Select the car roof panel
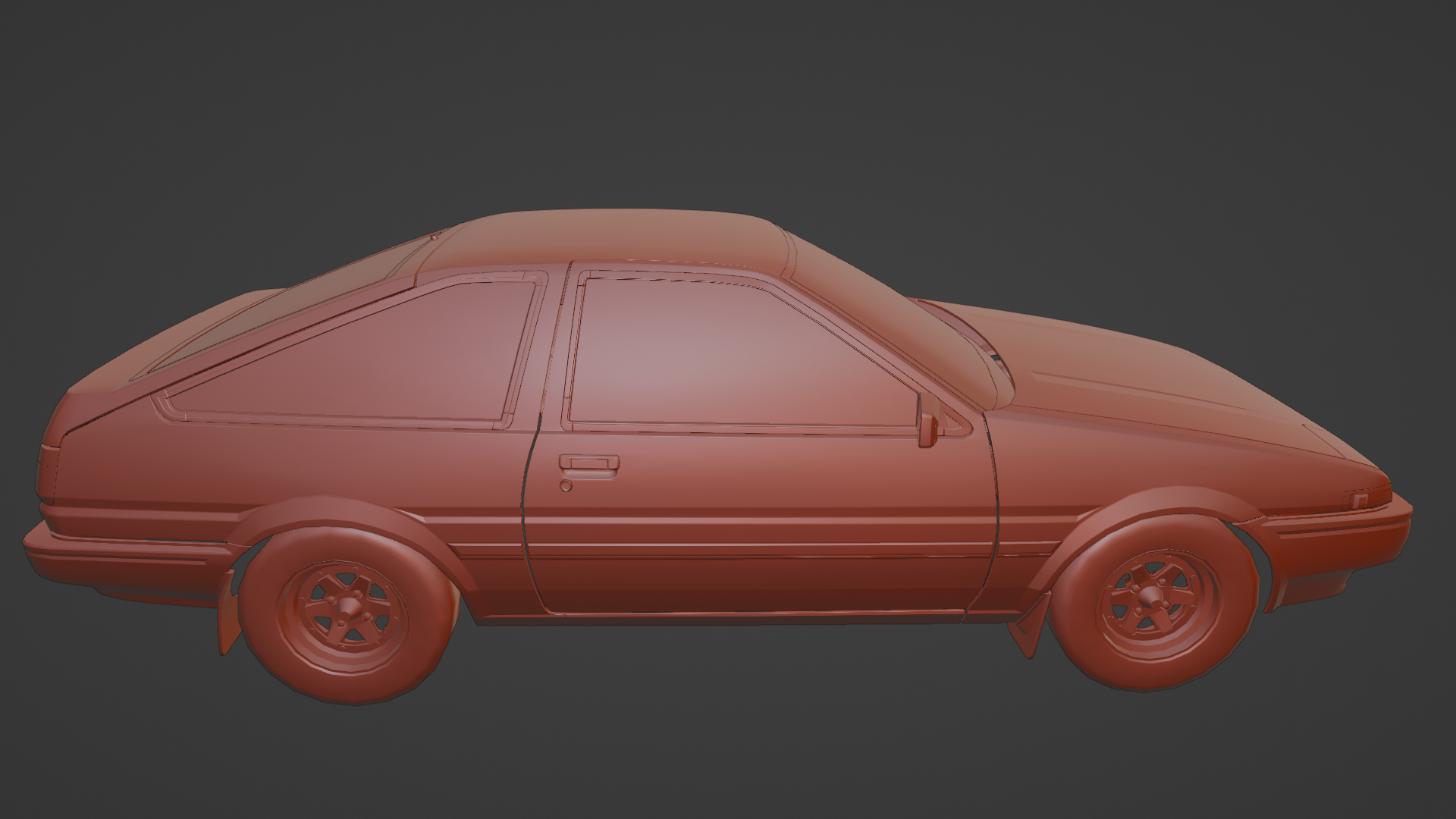Screen dimensions: 1456x819 tap(607, 239)
